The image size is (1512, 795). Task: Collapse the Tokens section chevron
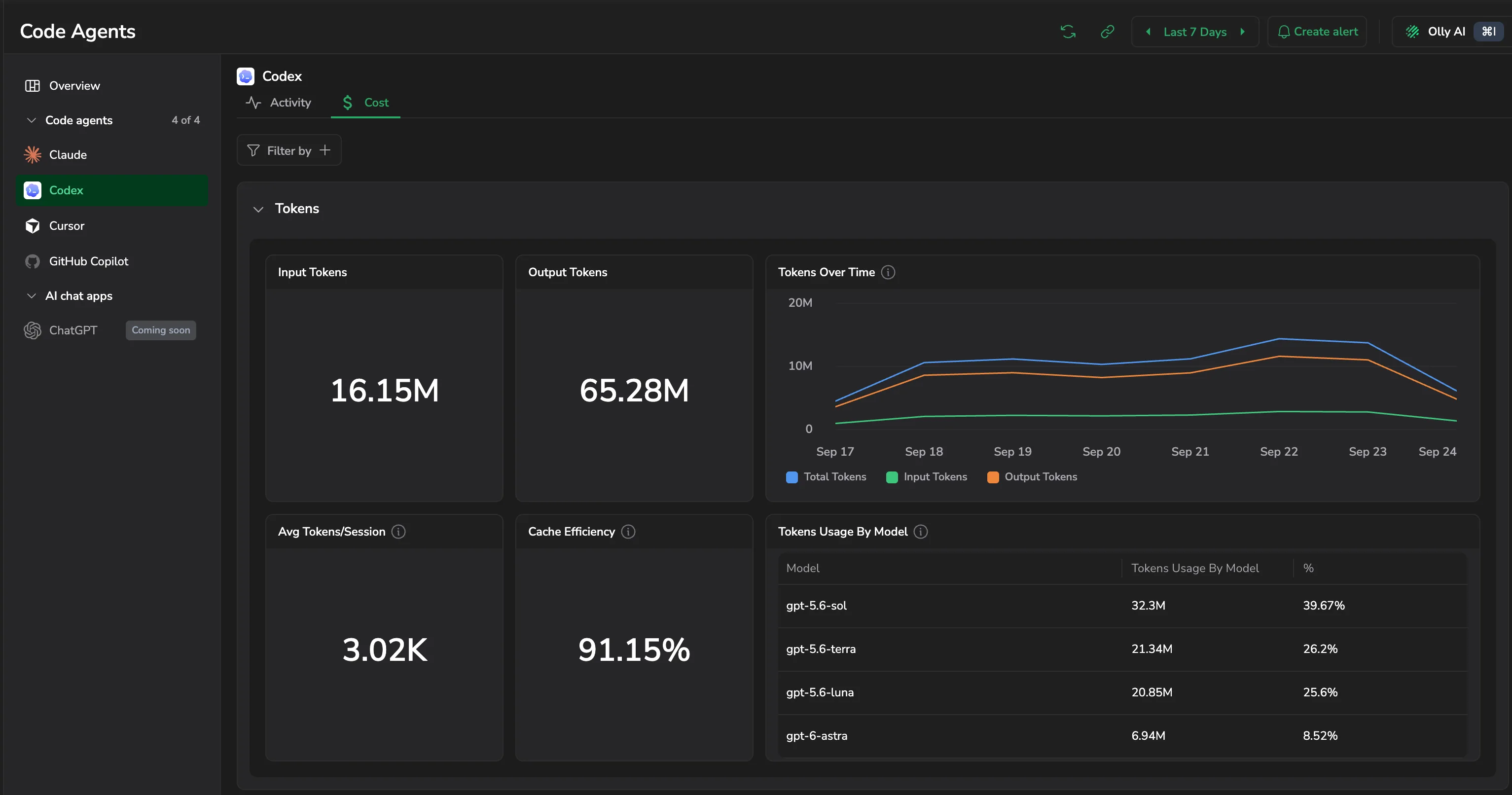(x=258, y=209)
